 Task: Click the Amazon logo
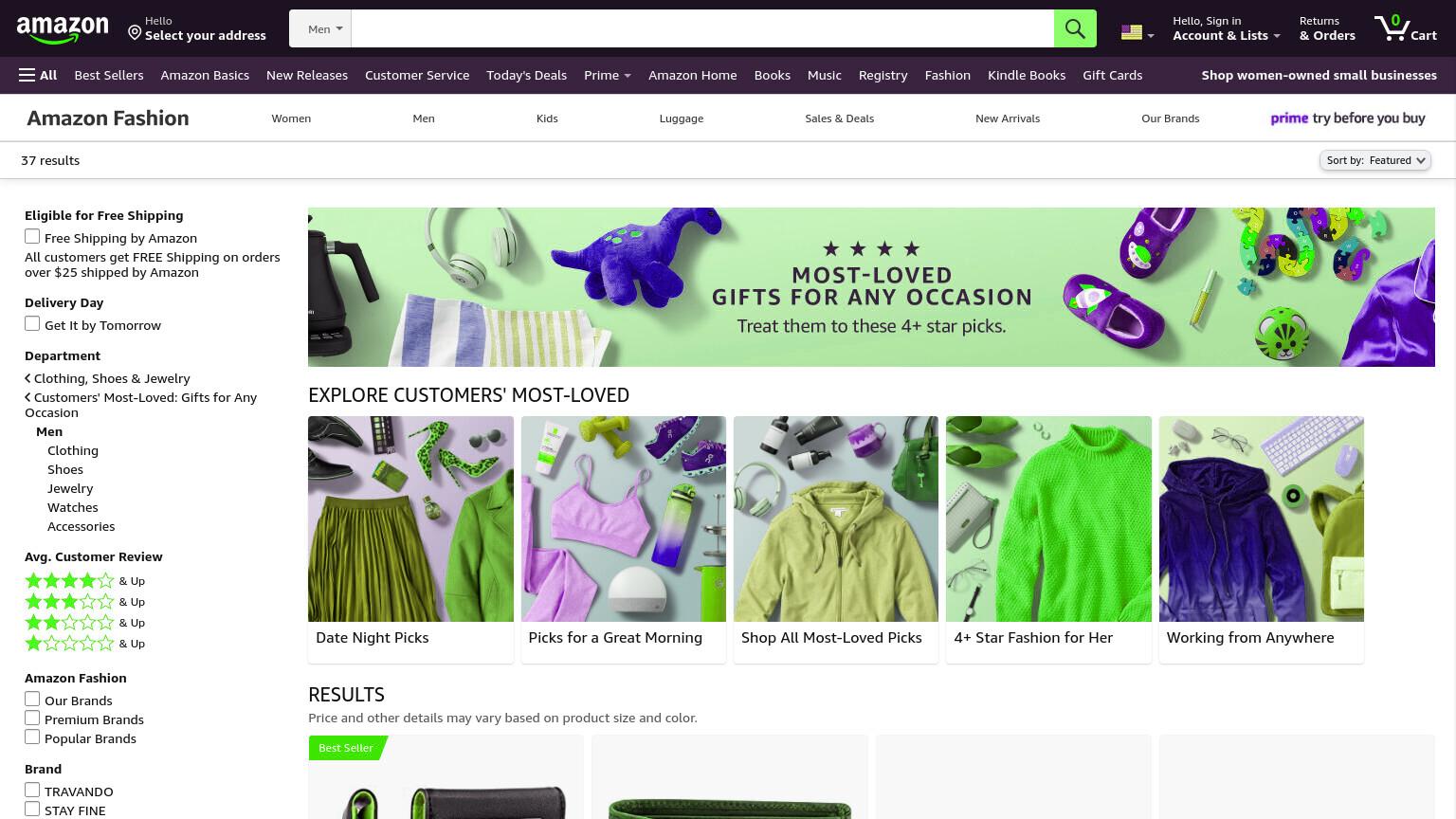pos(63,29)
